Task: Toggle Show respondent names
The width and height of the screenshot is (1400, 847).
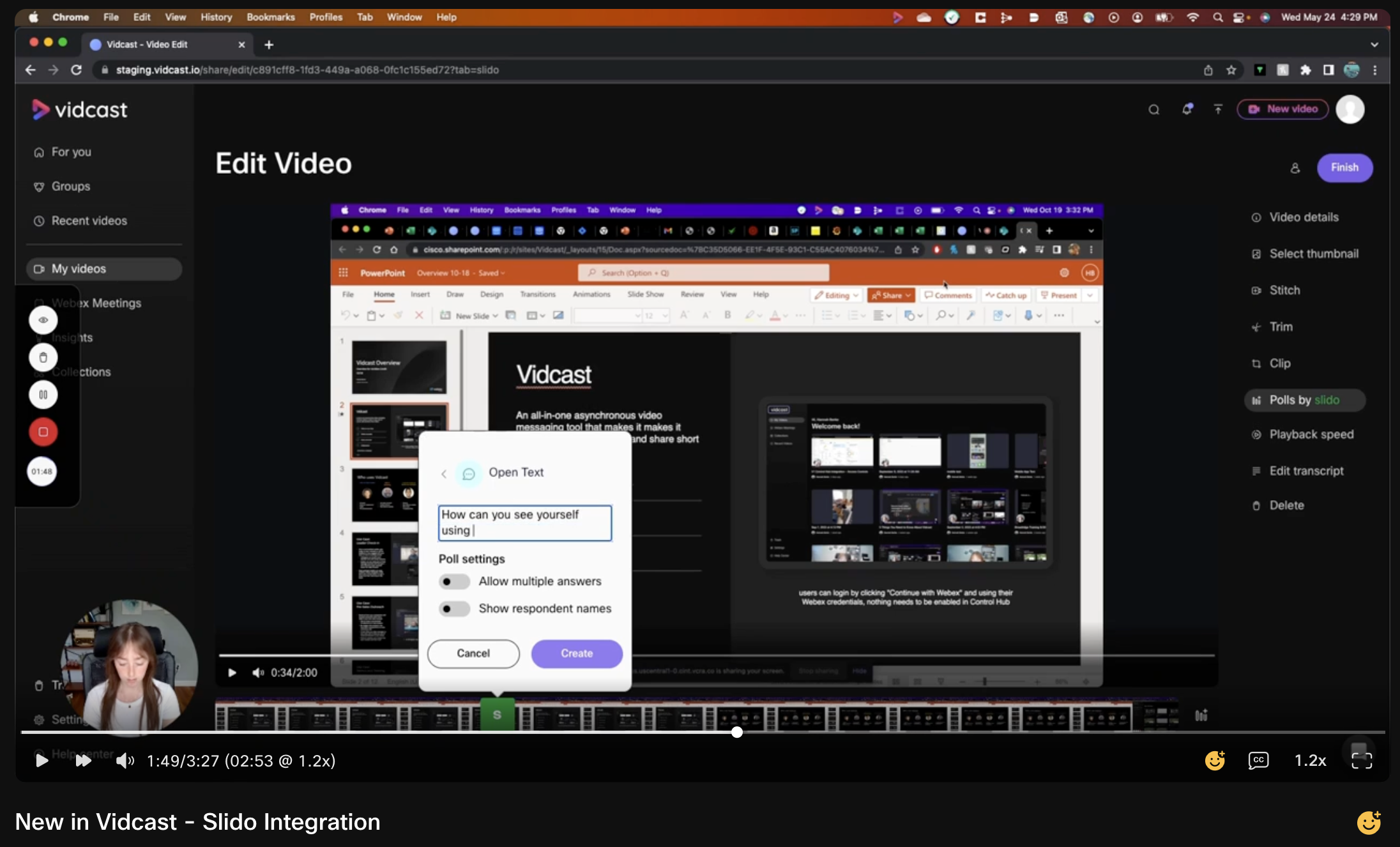Action: pyautogui.click(x=454, y=609)
